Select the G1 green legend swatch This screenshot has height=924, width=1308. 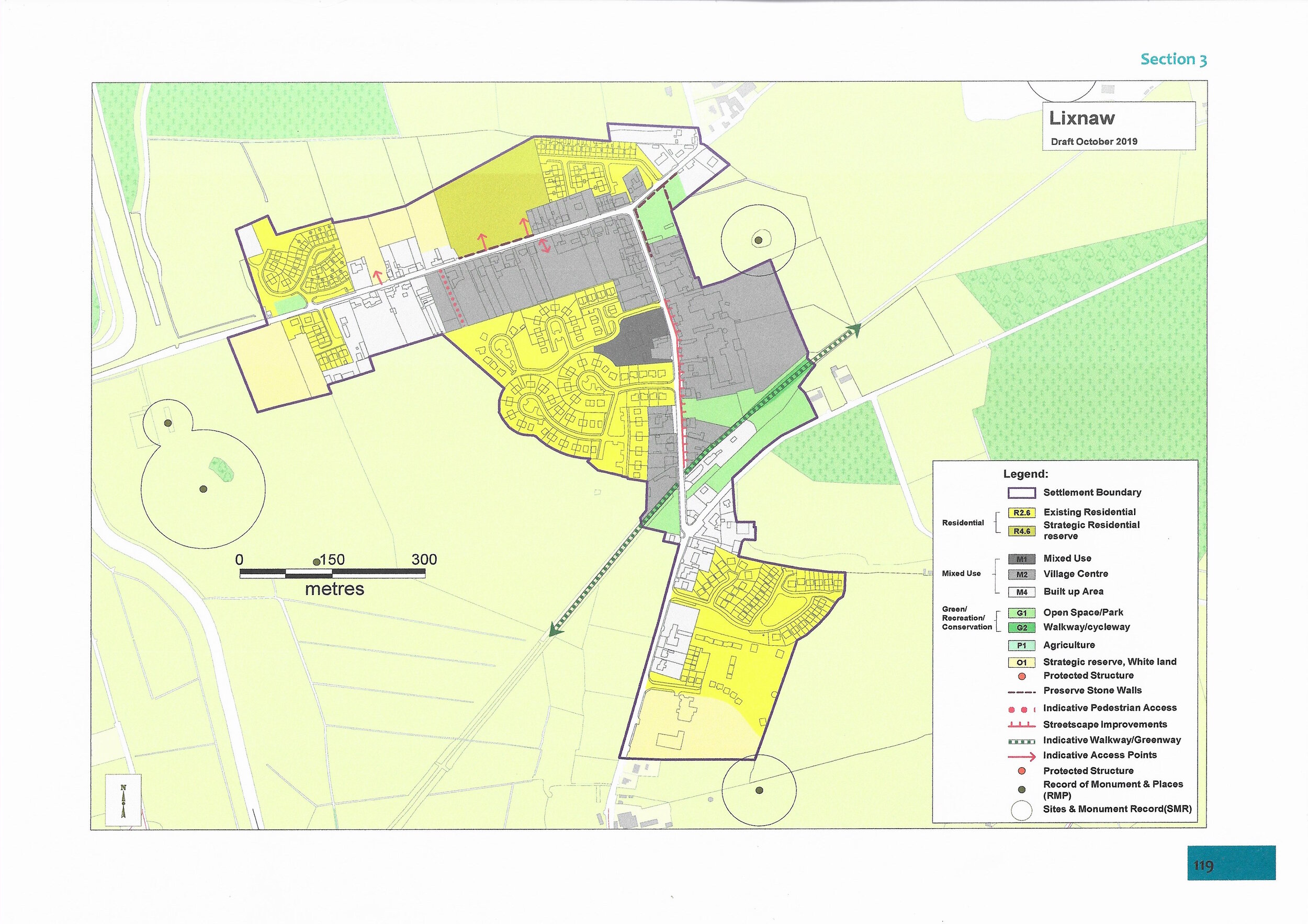pos(1021,613)
